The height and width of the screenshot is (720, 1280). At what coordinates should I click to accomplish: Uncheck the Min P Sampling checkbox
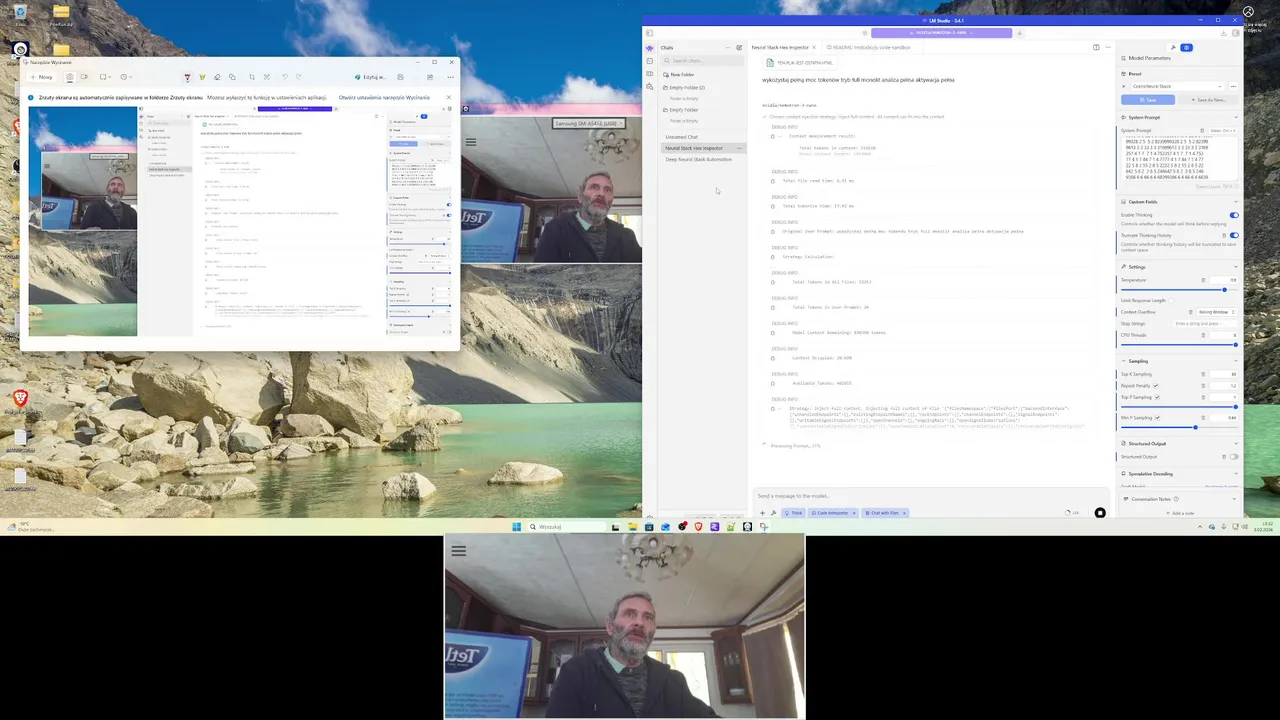pyautogui.click(x=1157, y=418)
